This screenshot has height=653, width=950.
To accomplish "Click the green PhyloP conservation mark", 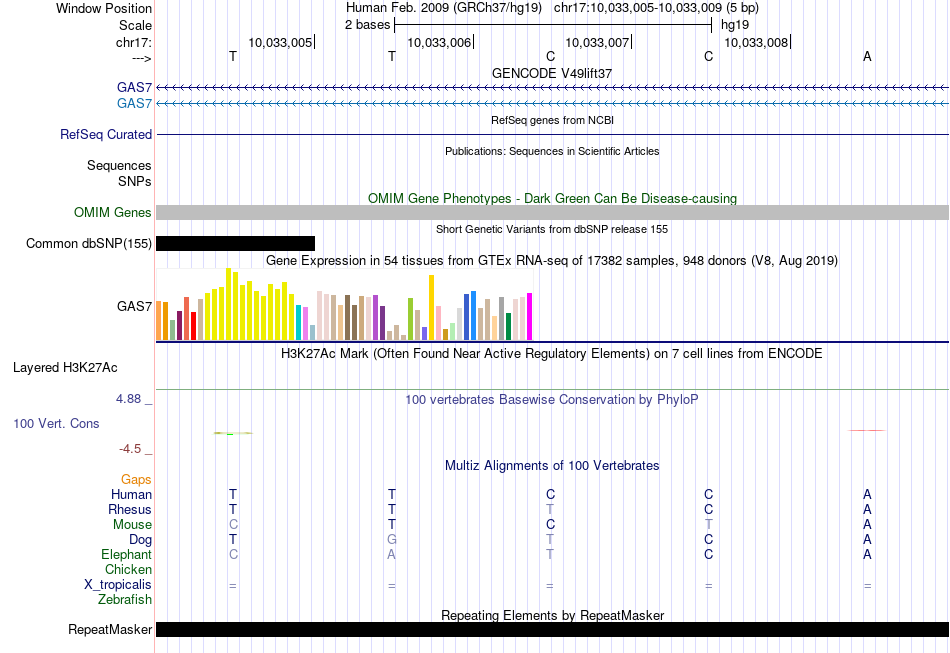I will (x=233, y=433).
